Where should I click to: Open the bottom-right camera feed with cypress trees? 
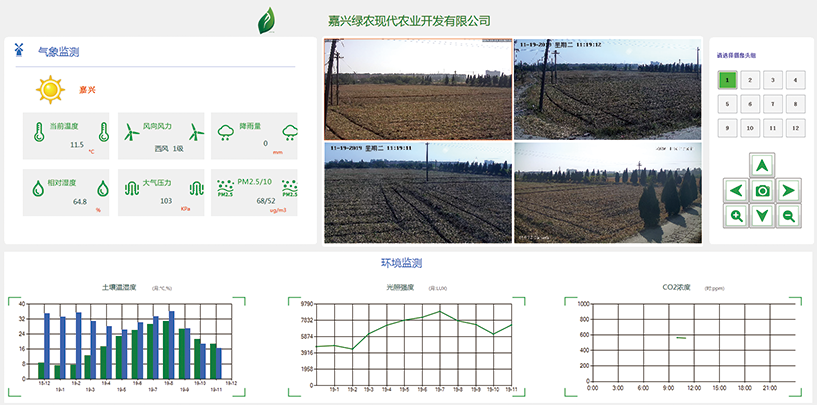(608, 192)
